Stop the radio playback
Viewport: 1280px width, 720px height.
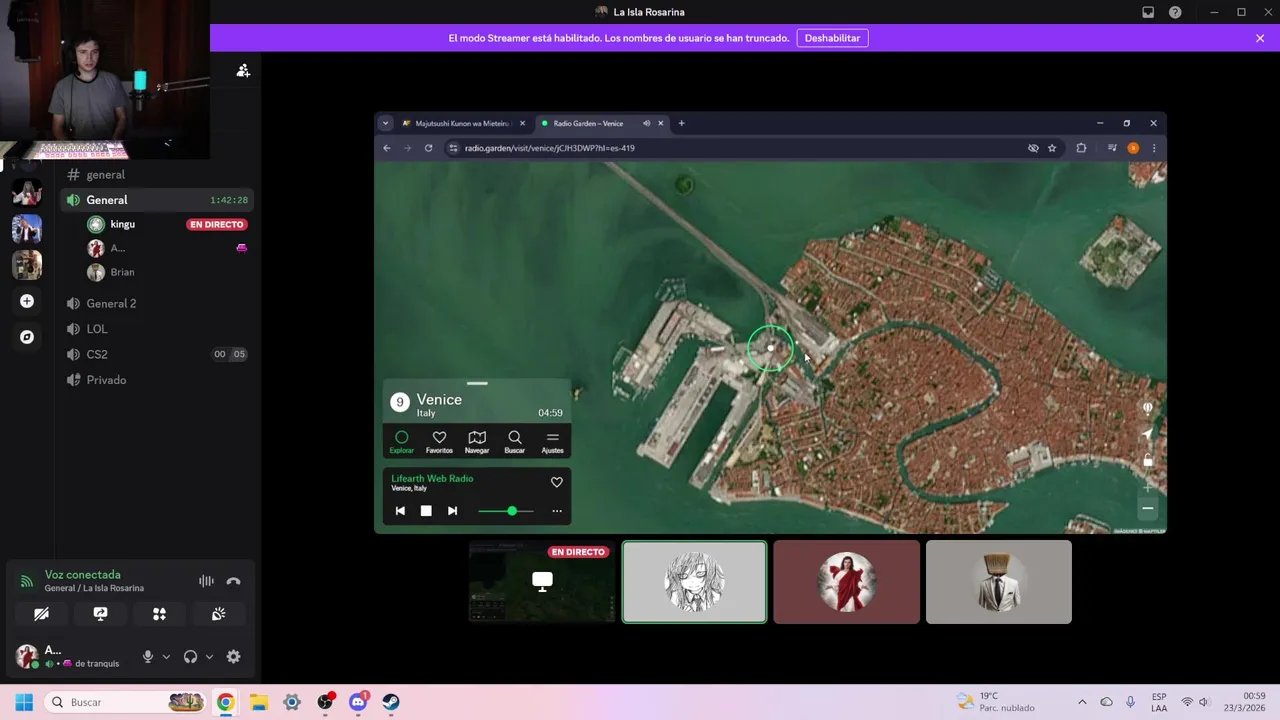point(426,511)
